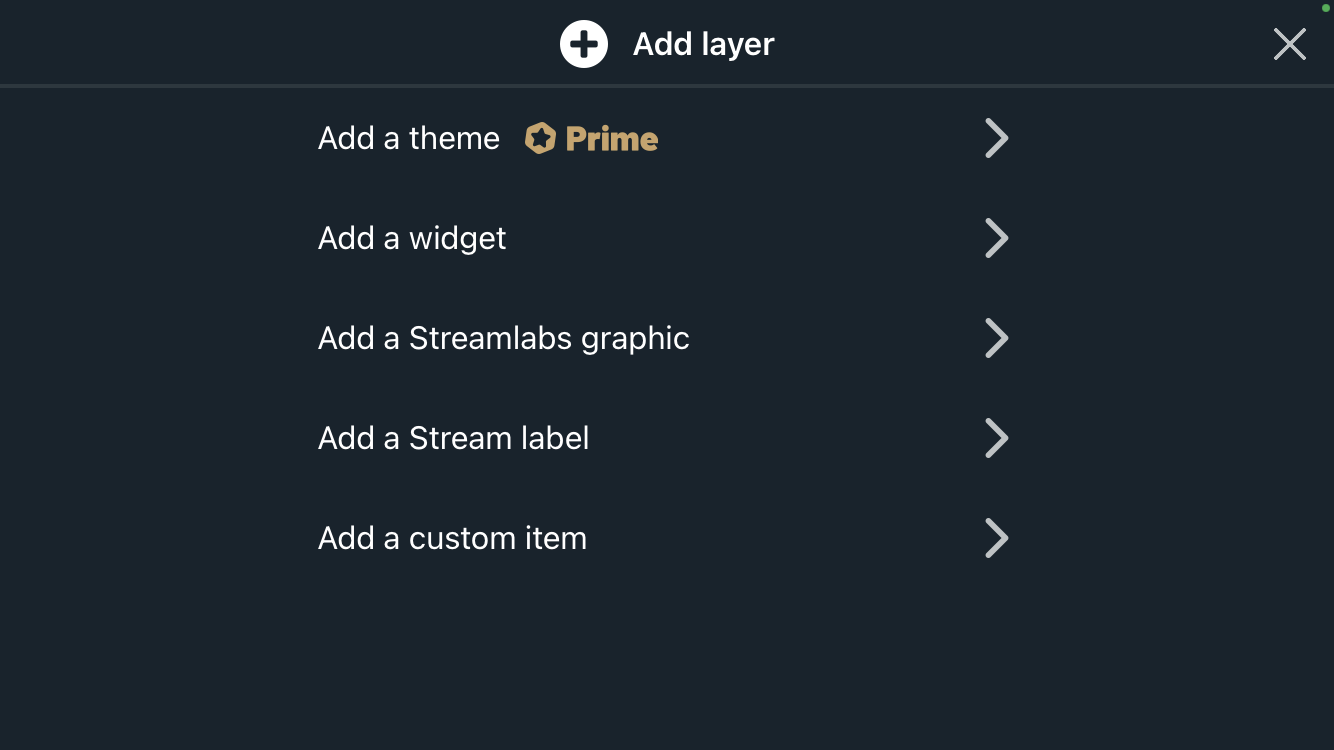This screenshot has height=750, width=1334.
Task: Click the Add layer title text
Action: tap(704, 44)
